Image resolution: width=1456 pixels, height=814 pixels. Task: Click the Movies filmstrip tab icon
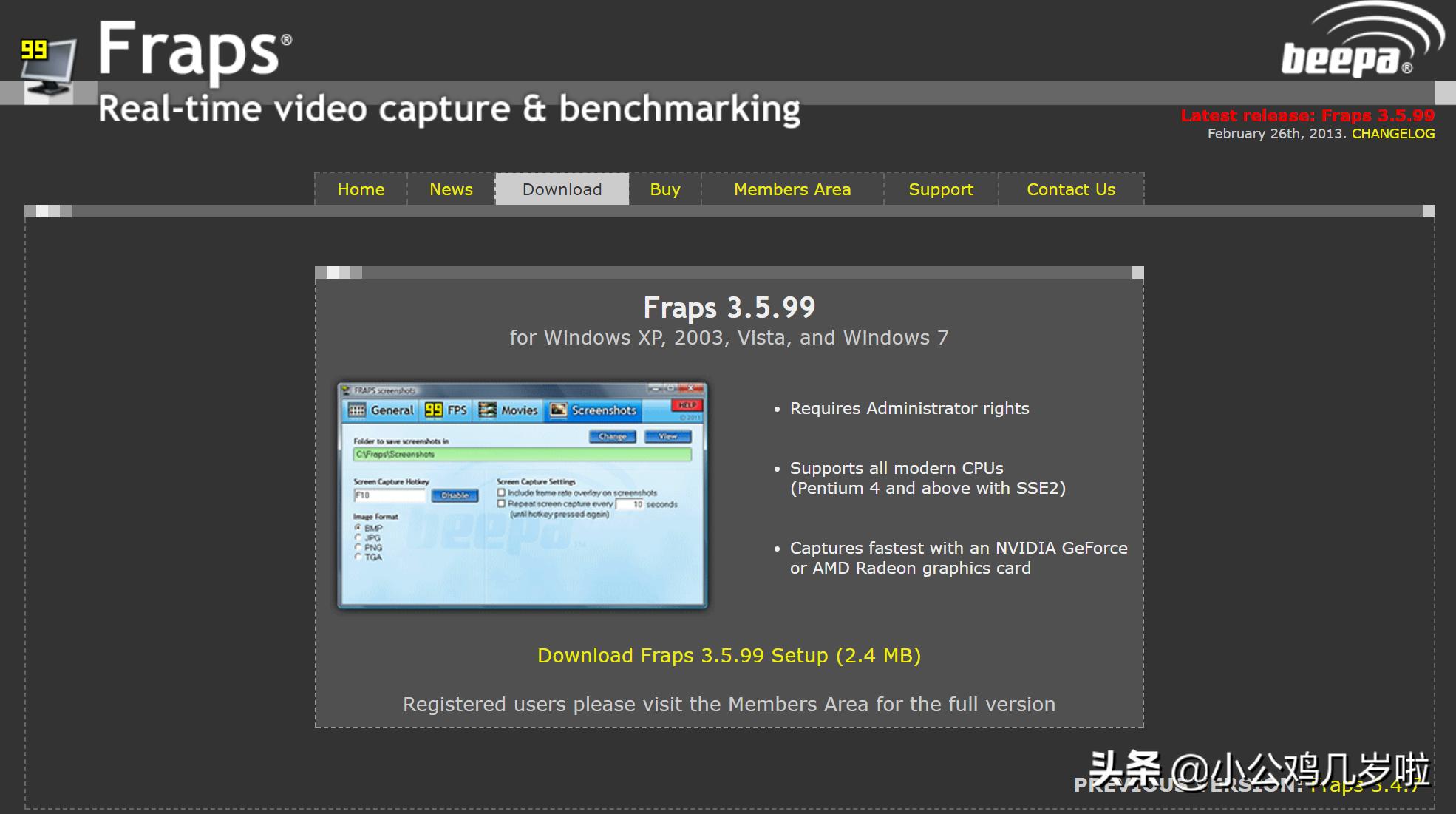[x=488, y=410]
